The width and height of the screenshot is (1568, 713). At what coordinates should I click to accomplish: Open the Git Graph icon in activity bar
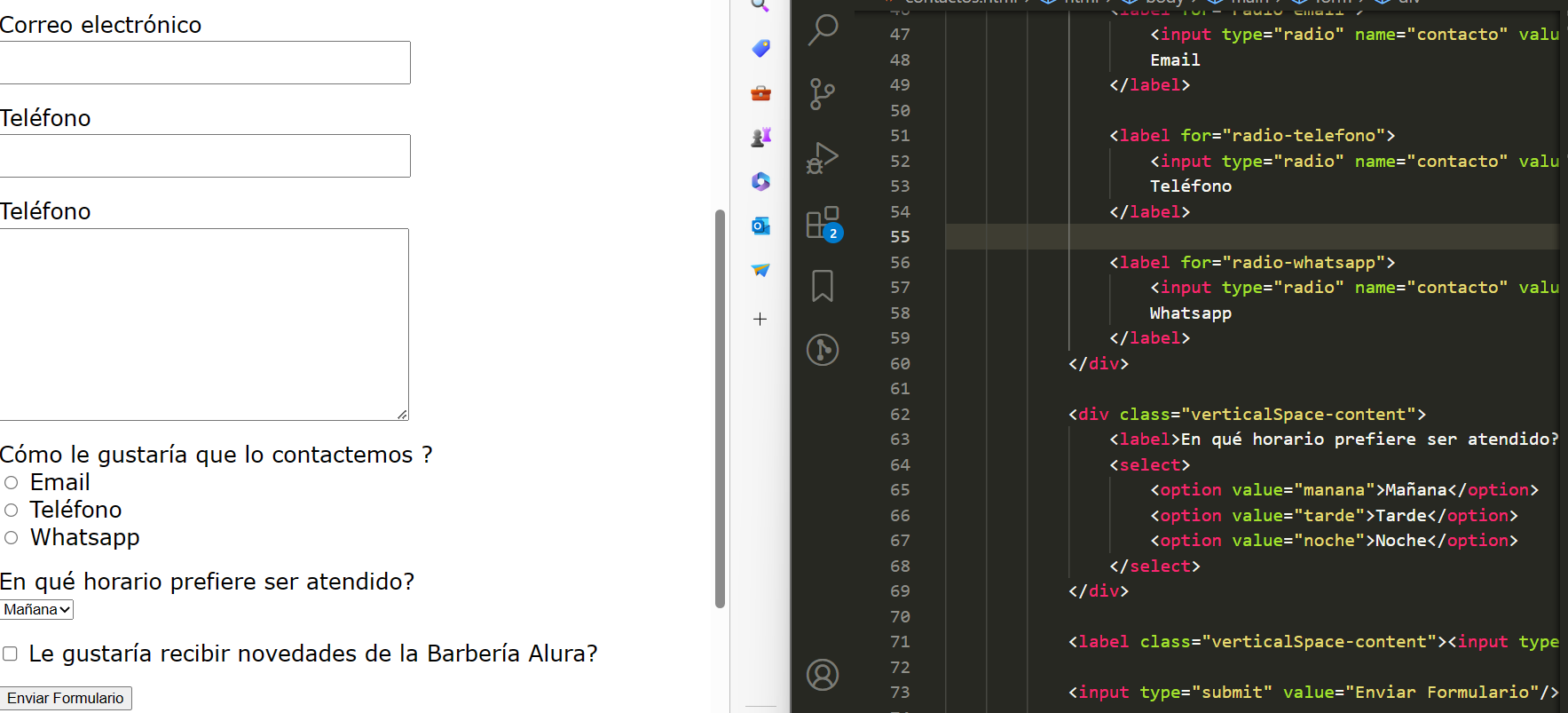[823, 349]
